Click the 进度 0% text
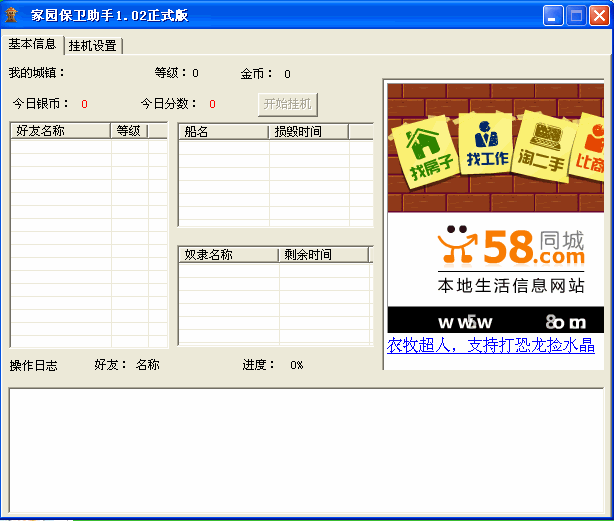 pos(273,365)
